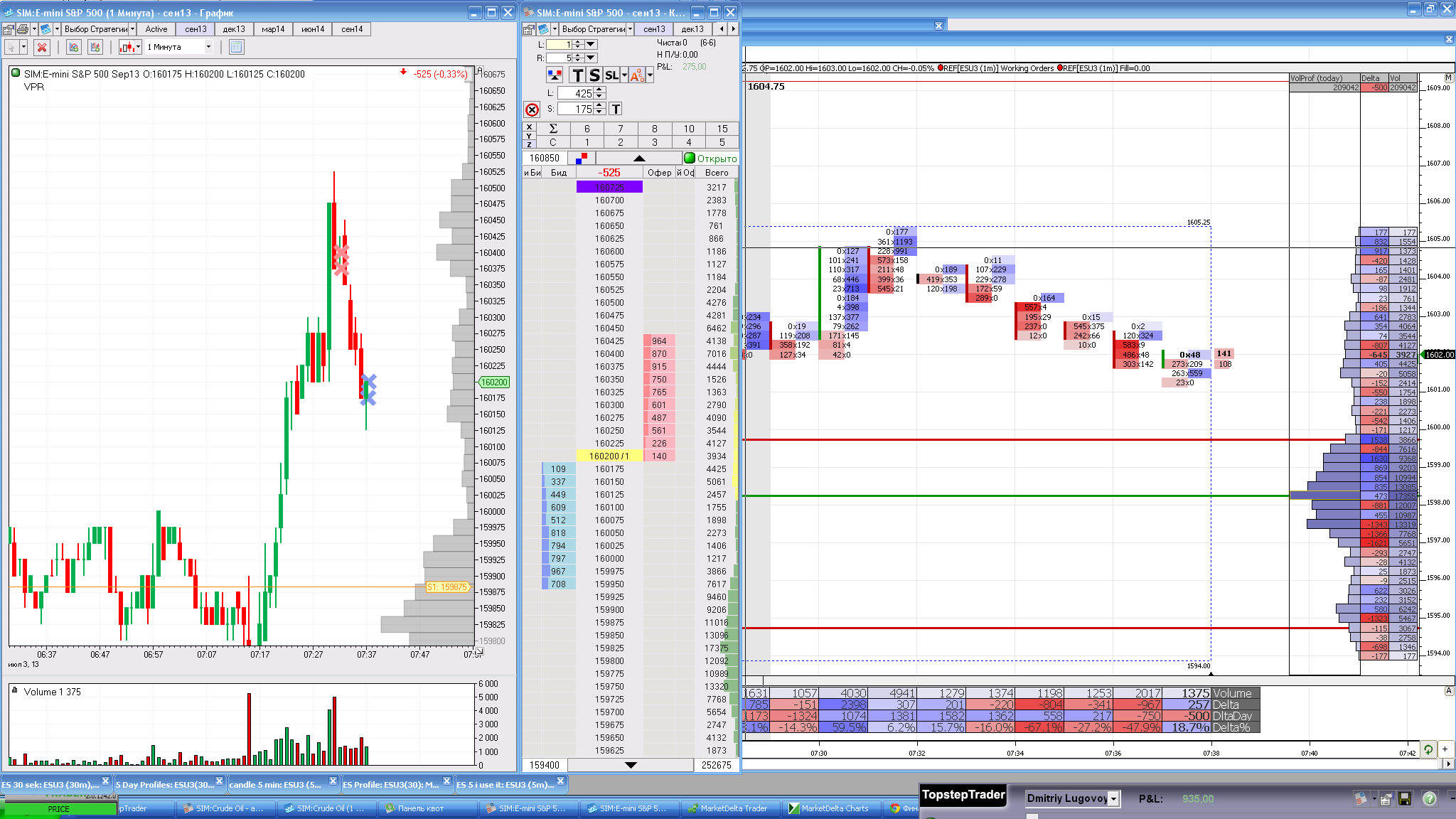Screen dimensions: 1456x819
Task: Open the add indicator tool in chart toolbar
Action: click(x=73, y=47)
